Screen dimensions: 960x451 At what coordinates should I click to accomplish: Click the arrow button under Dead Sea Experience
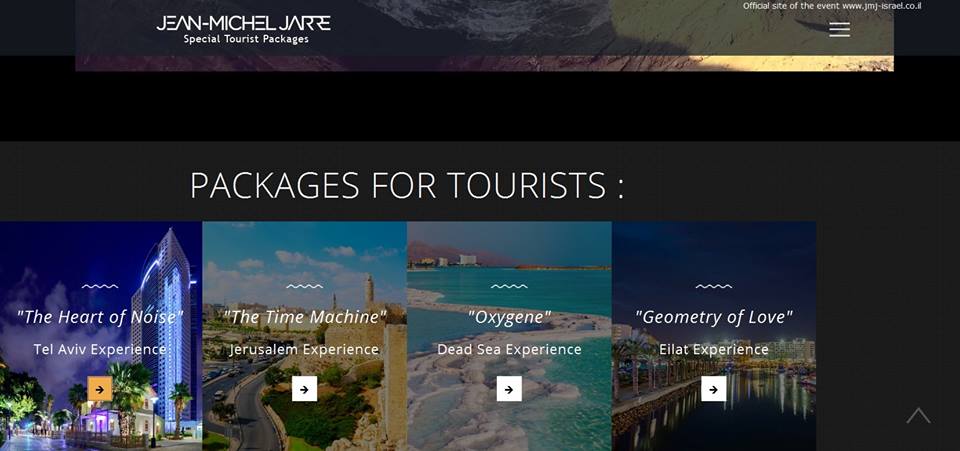509,389
